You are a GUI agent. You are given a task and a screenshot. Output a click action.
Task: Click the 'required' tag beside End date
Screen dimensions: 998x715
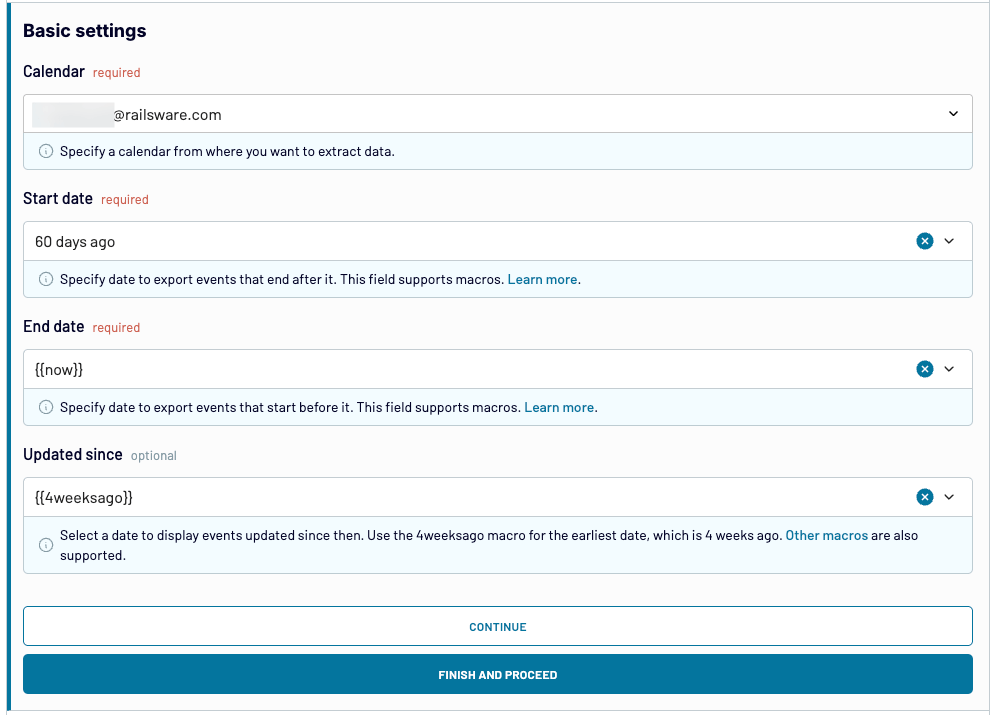[x=116, y=328]
